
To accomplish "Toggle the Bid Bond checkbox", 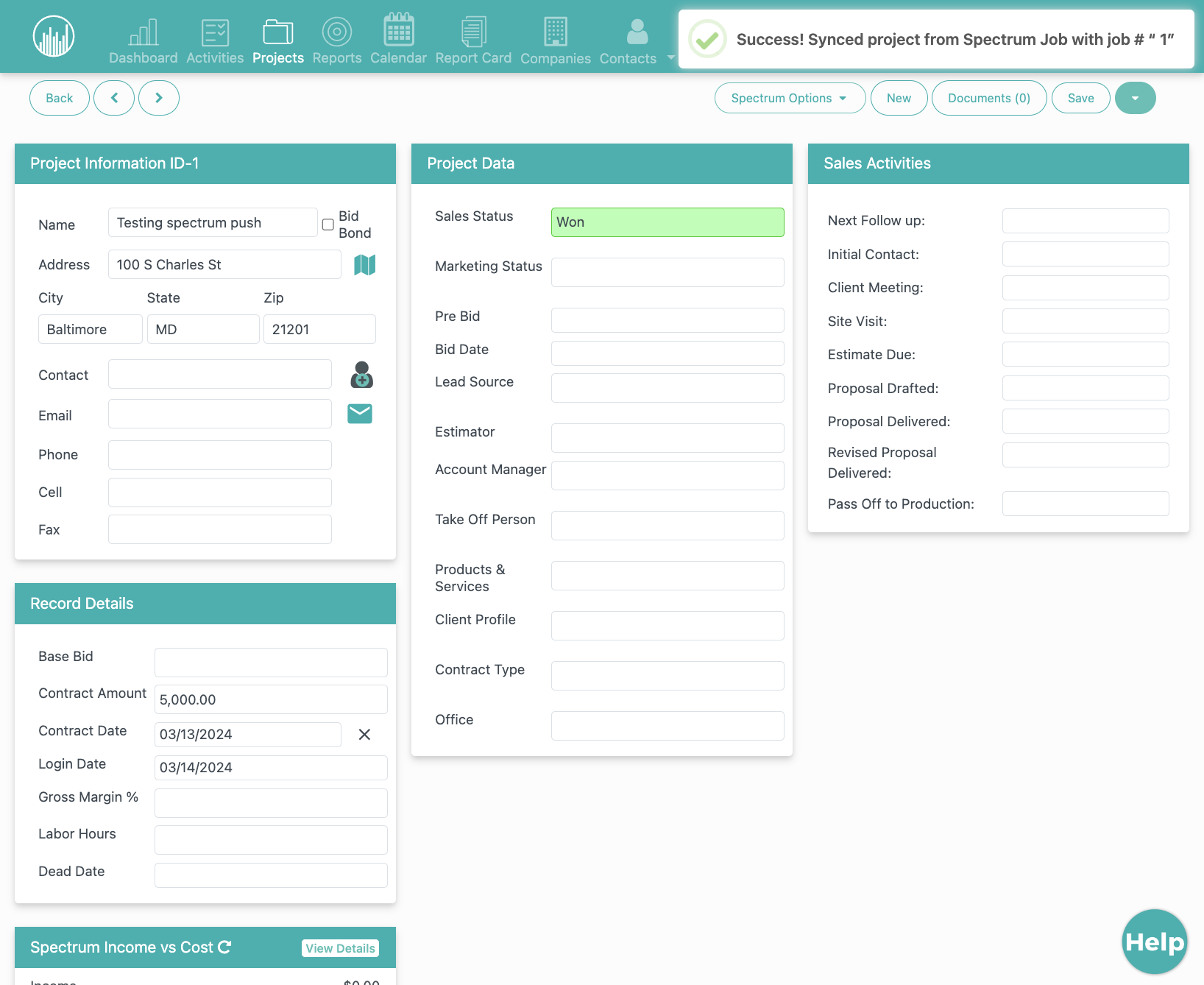I will pyautogui.click(x=328, y=225).
